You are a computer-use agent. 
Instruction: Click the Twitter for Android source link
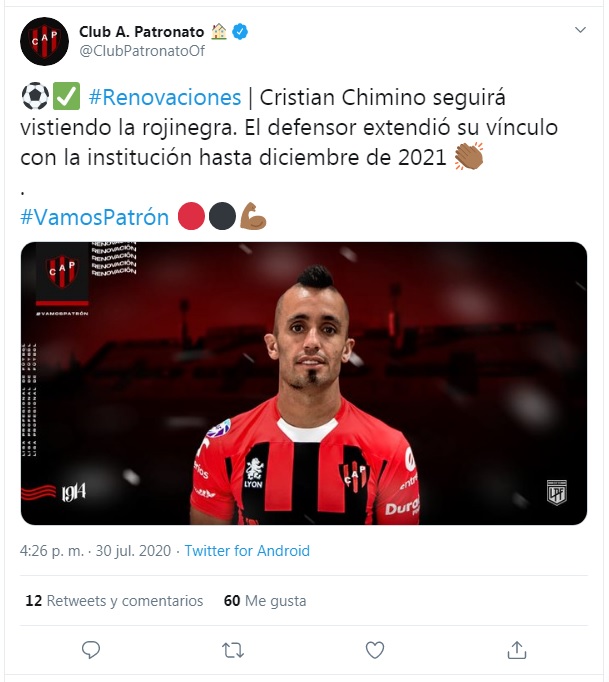coord(247,551)
